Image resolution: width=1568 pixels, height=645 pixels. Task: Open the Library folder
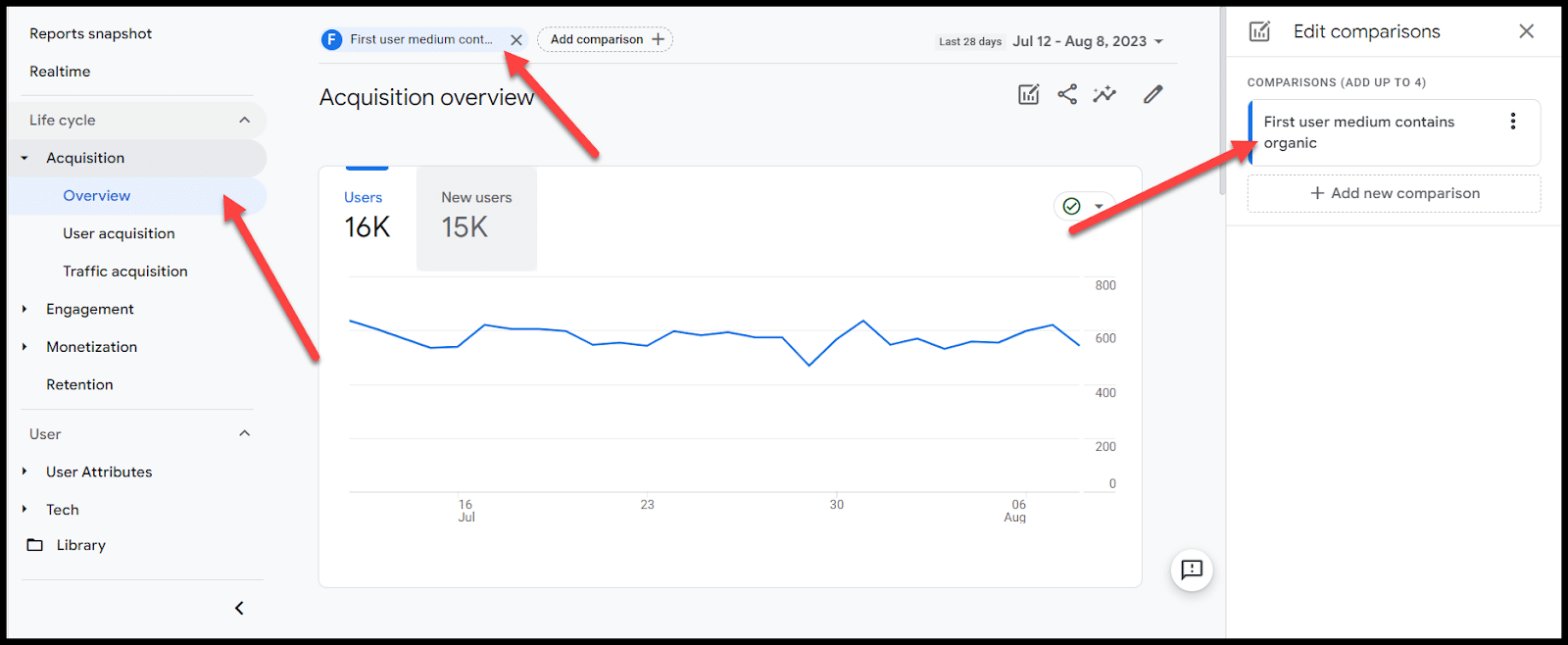[80, 545]
